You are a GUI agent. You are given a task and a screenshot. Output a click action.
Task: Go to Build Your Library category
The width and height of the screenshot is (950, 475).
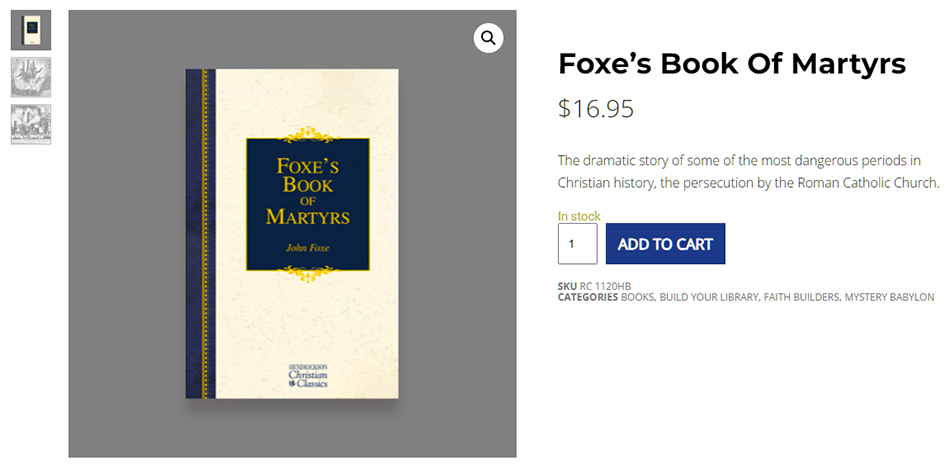[x=708, y=297]
